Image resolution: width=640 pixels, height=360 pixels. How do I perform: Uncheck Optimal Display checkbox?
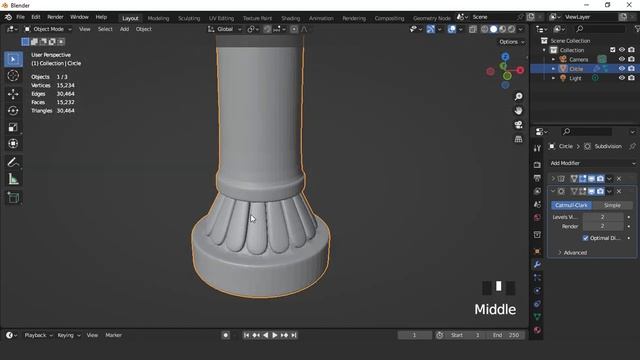[x=585, y=238]
